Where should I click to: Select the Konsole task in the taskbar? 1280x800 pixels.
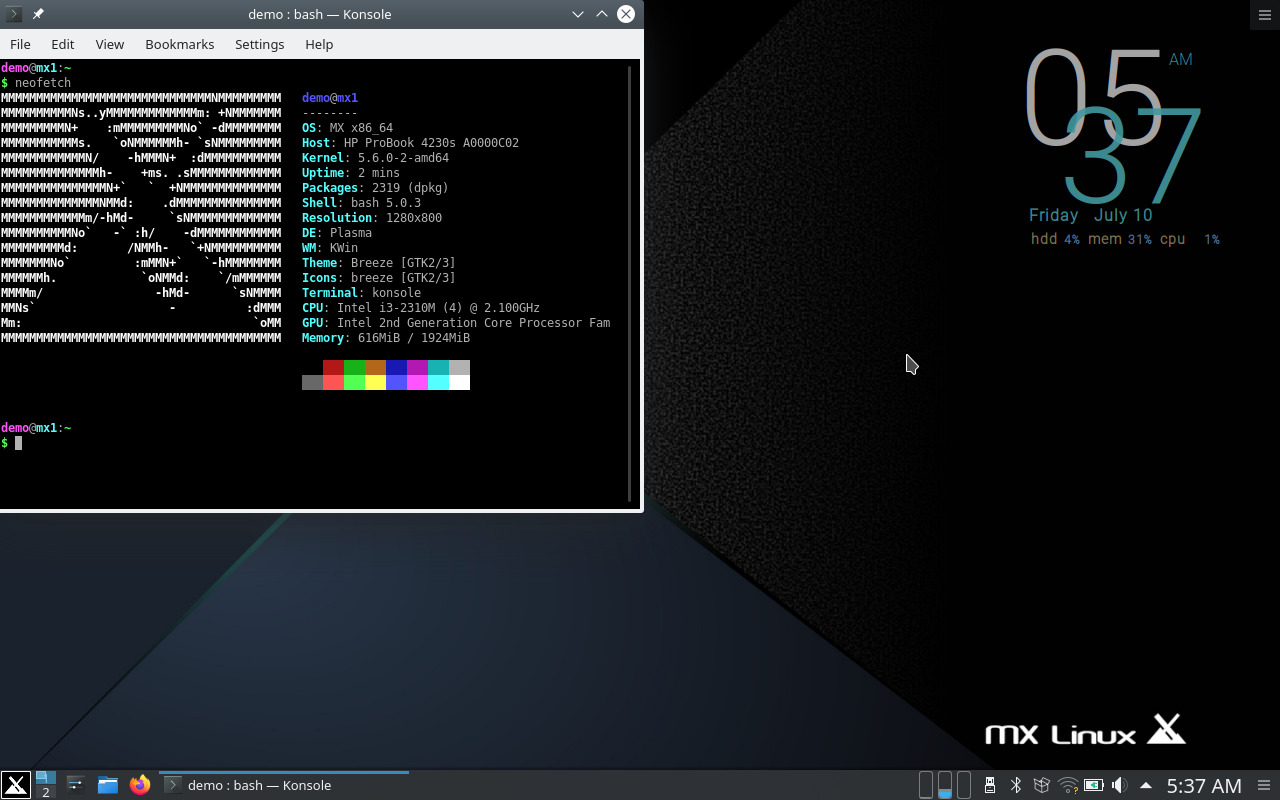[x=285, y=785]
